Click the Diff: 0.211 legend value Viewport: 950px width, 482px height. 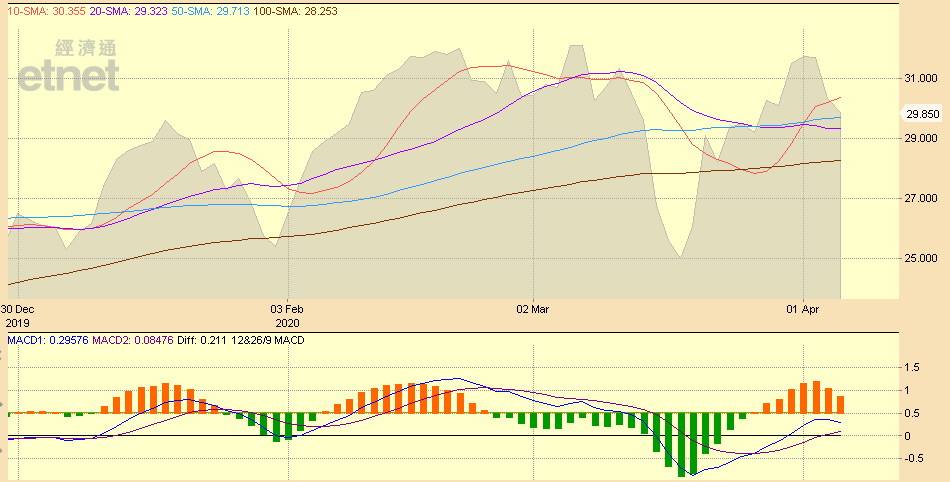[202, 340]
